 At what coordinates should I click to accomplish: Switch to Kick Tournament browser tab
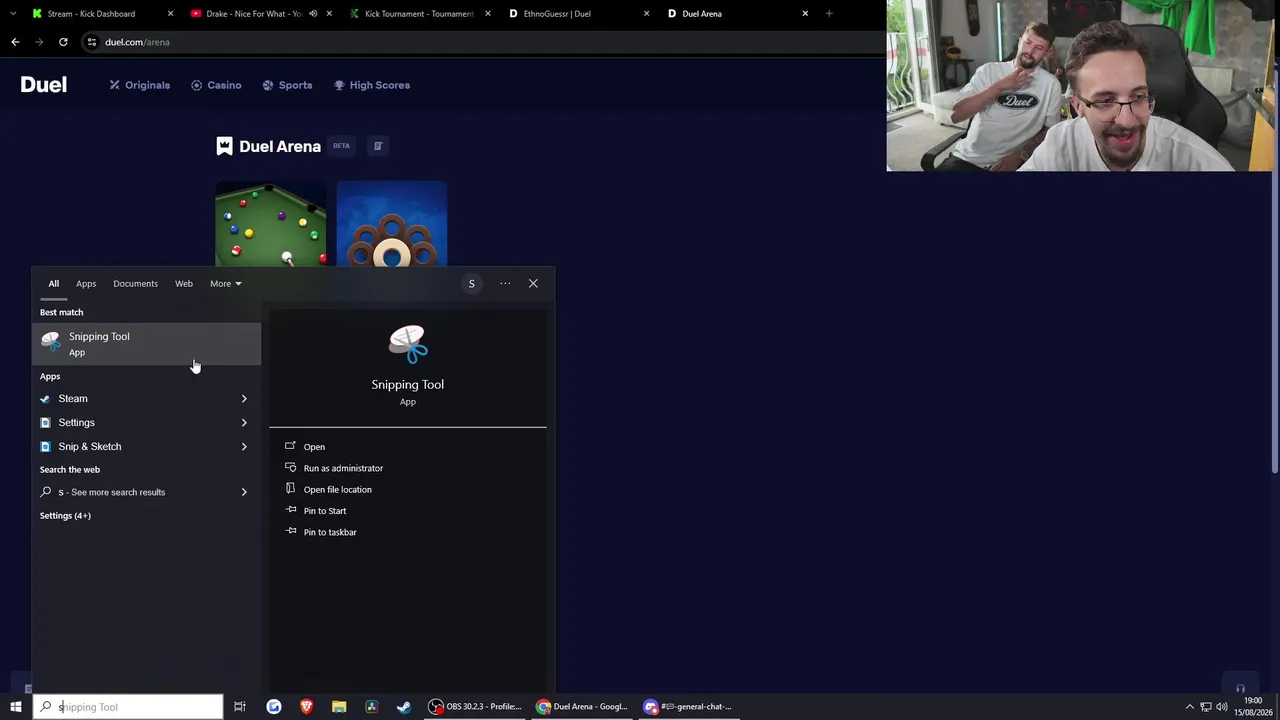pos(420,14)
